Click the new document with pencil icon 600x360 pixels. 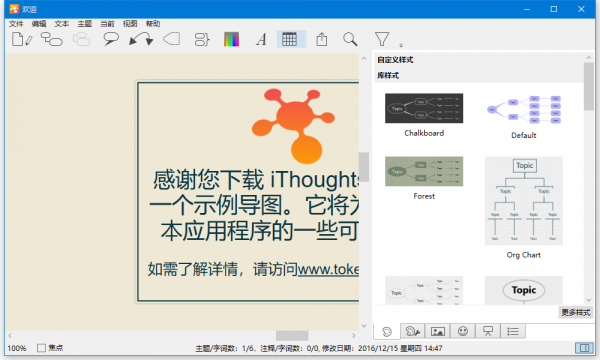pos(22,39)
